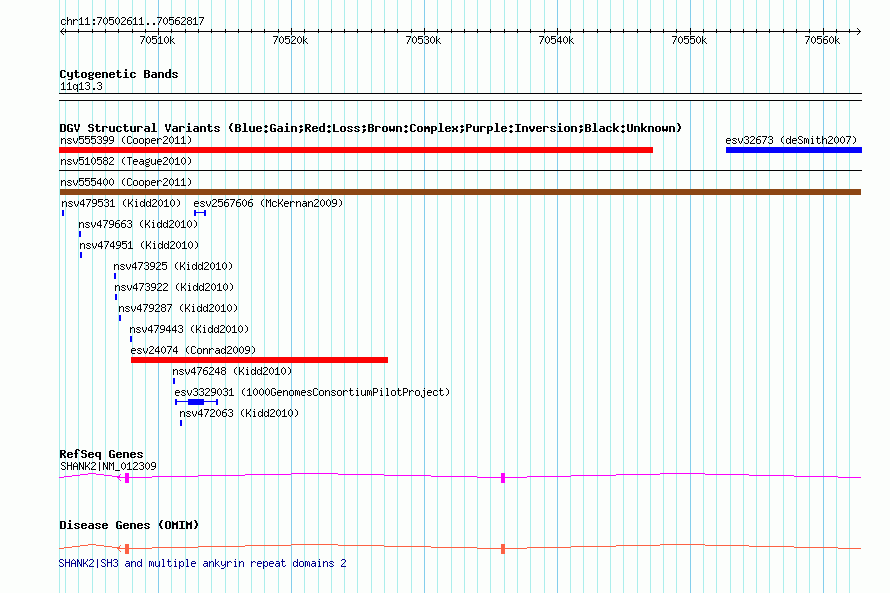Open the esv3329031 1000GenomesConsortiumPilotProject label
The width and height of the screenshot is (890, 593).
pyautogui.click(x=312, y=392)
